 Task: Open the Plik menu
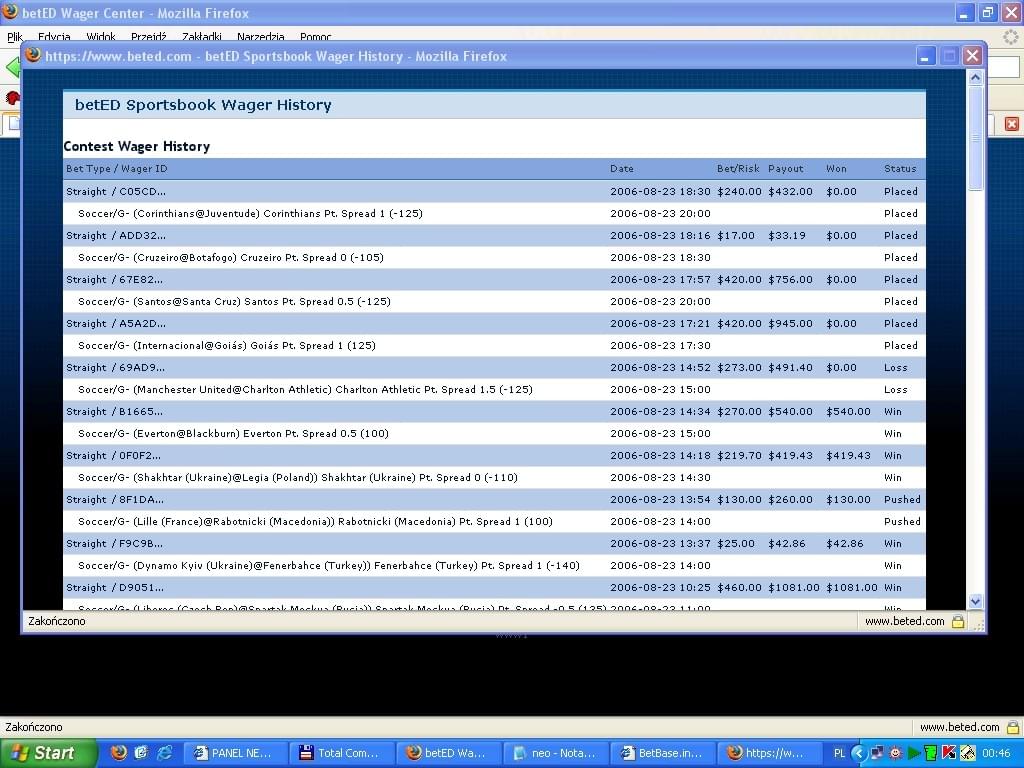15,37
